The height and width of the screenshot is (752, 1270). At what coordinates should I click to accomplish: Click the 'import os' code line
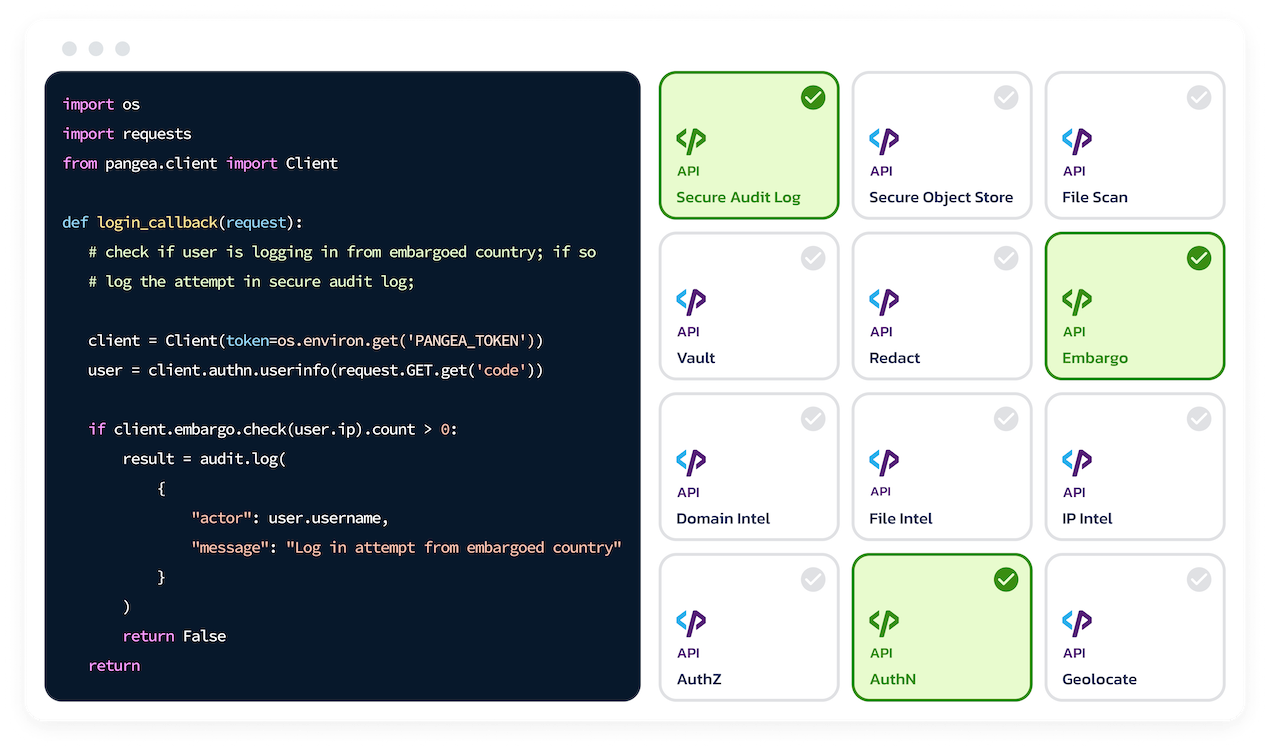click(101, 104)
